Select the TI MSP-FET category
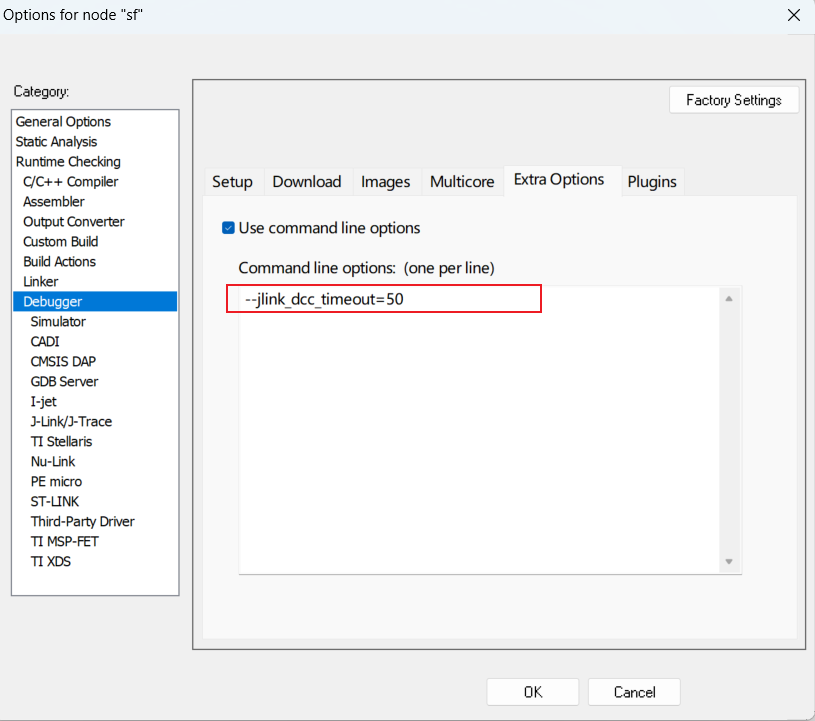This screenshot has height=721, width=815. tap(64, 541)
